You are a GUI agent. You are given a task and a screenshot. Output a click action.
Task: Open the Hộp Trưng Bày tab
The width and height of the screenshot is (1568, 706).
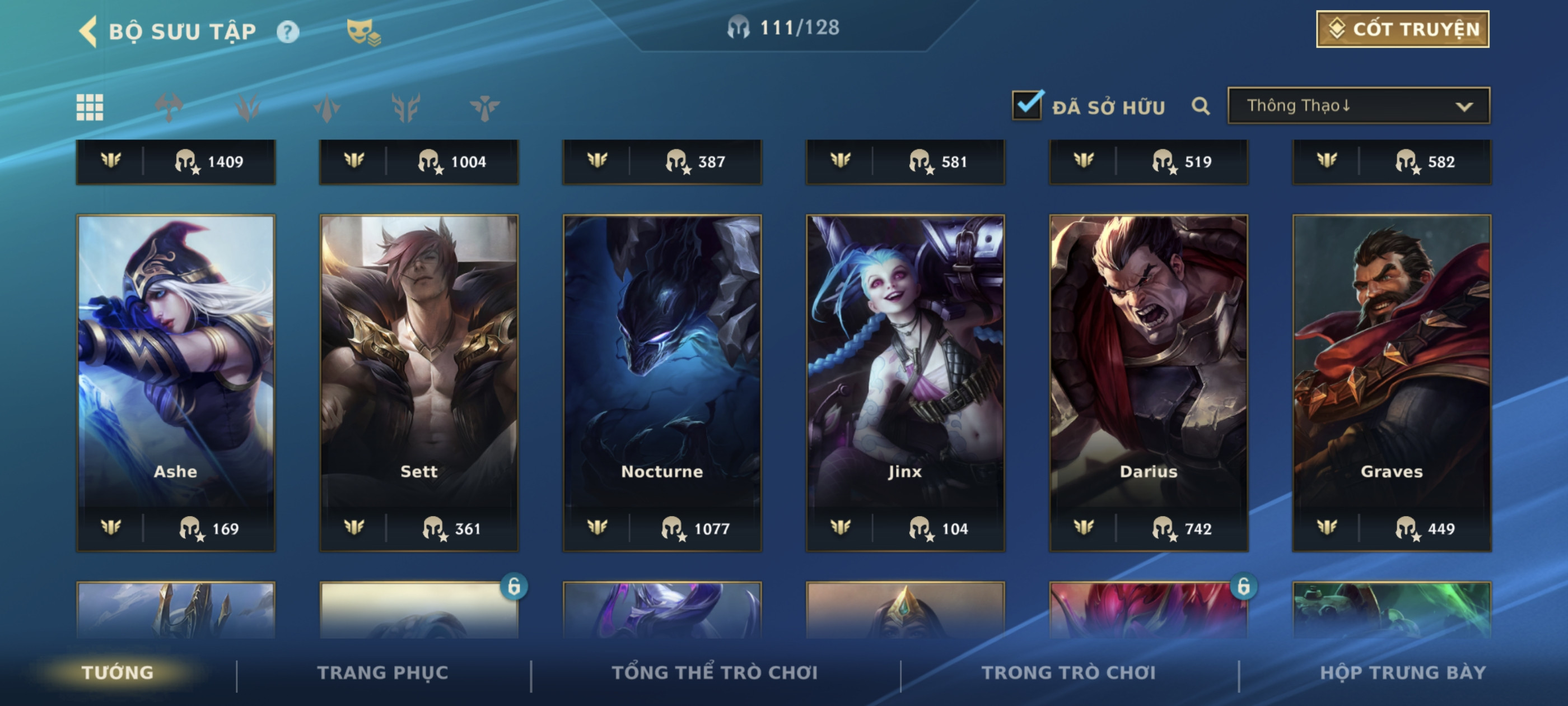[1402, 672]
